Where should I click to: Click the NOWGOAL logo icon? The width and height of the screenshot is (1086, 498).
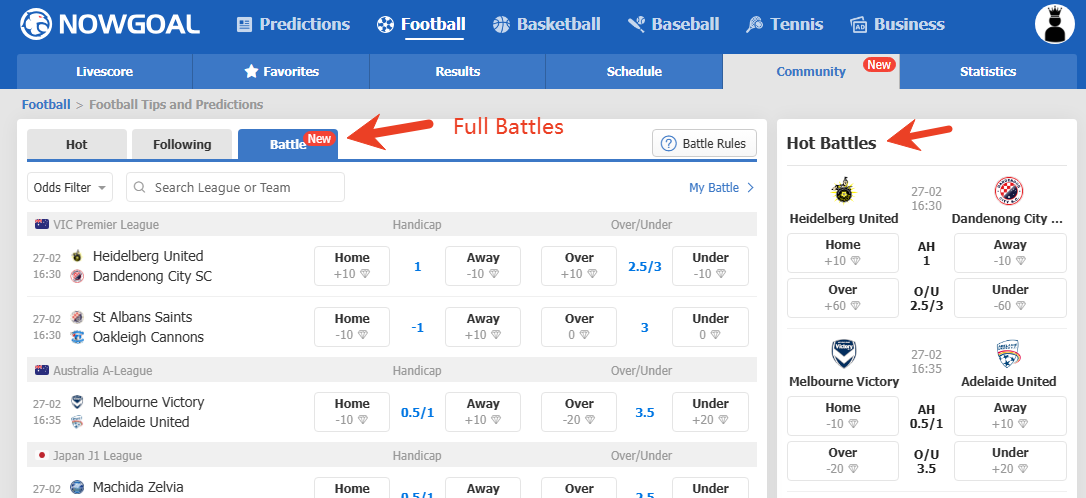36,24
